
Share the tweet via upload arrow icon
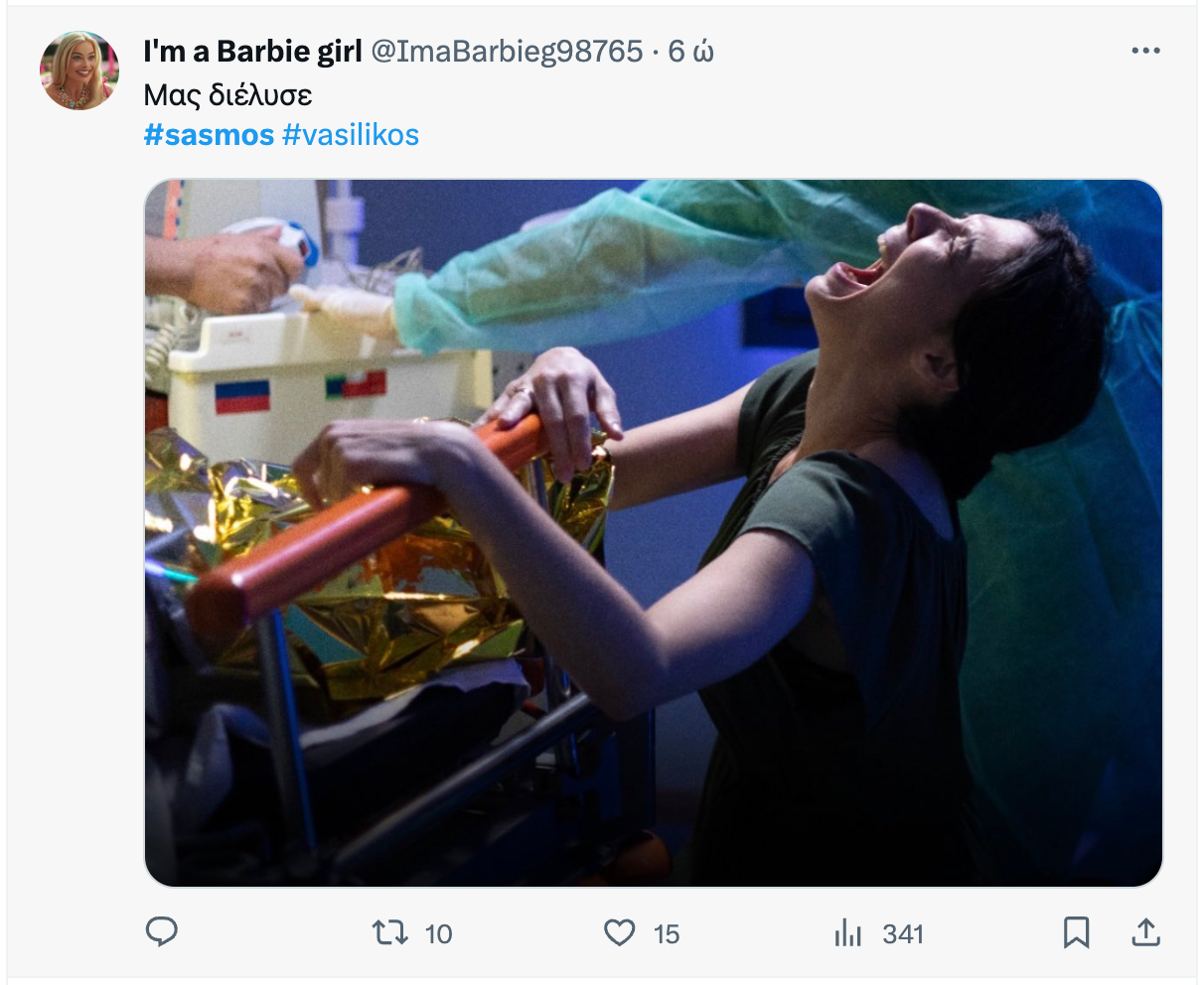tap(1145, 932)
